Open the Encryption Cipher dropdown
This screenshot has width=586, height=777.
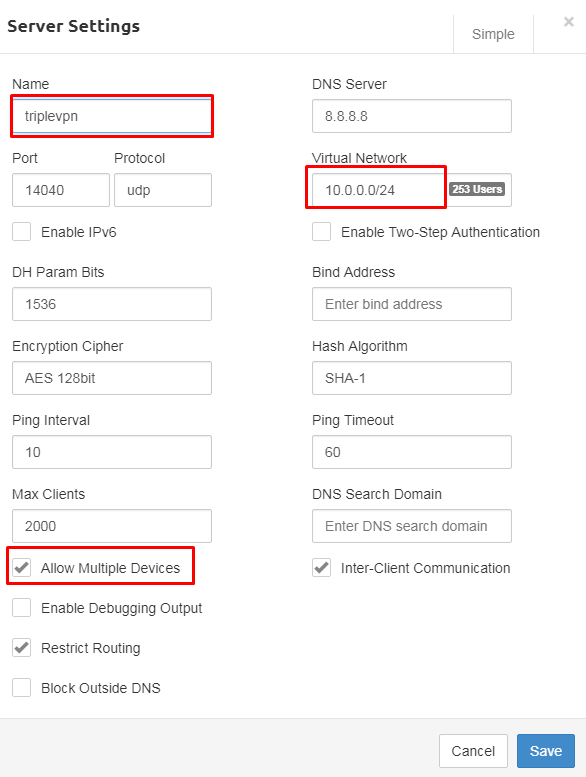(x=112, y=378)
